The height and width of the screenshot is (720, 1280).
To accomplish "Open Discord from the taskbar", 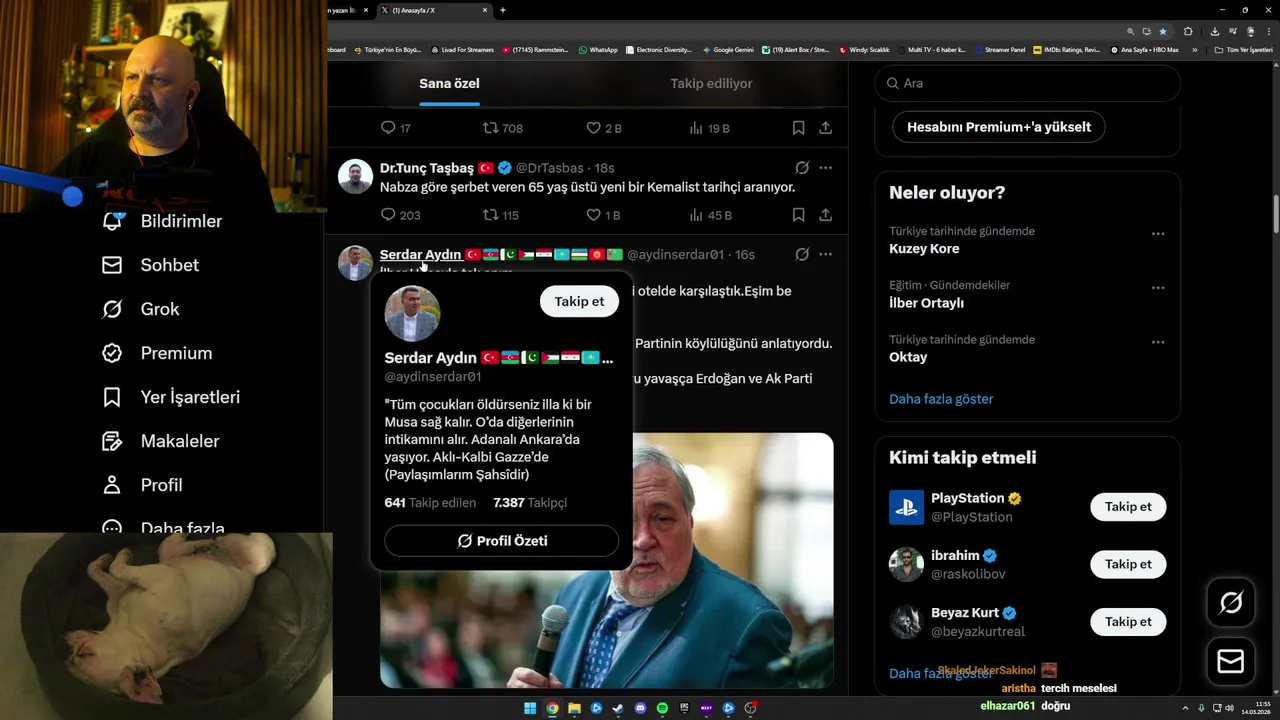I will click(x=640, y=708).
